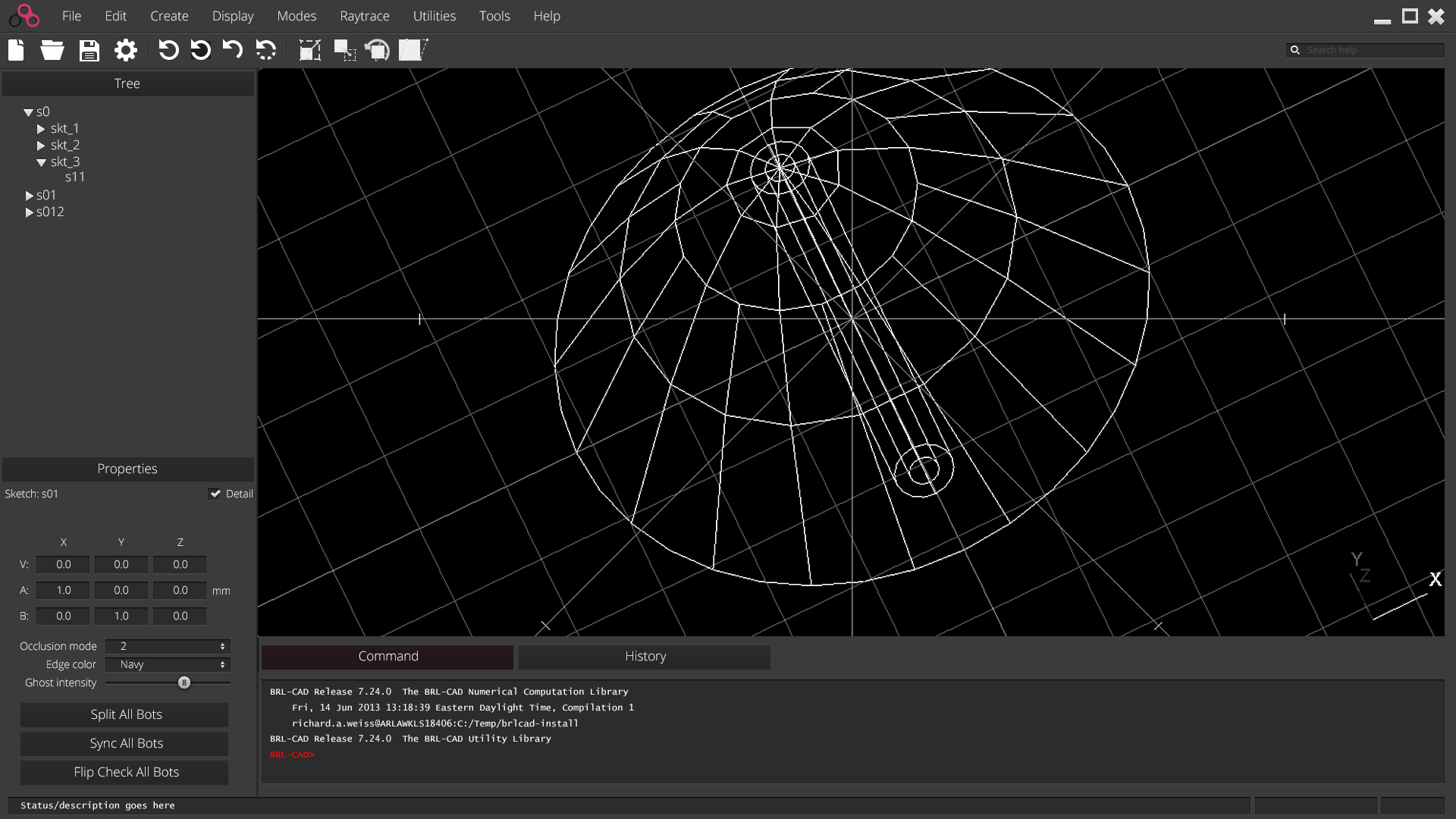Switch to the History tab
The image size is (1456, 819).
644,656
